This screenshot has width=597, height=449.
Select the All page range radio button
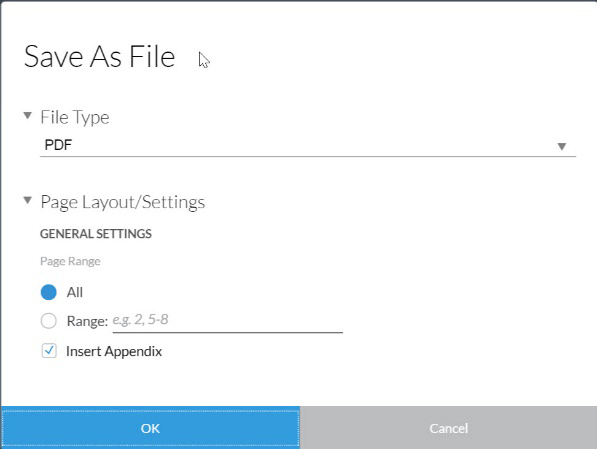click(49, 292)
